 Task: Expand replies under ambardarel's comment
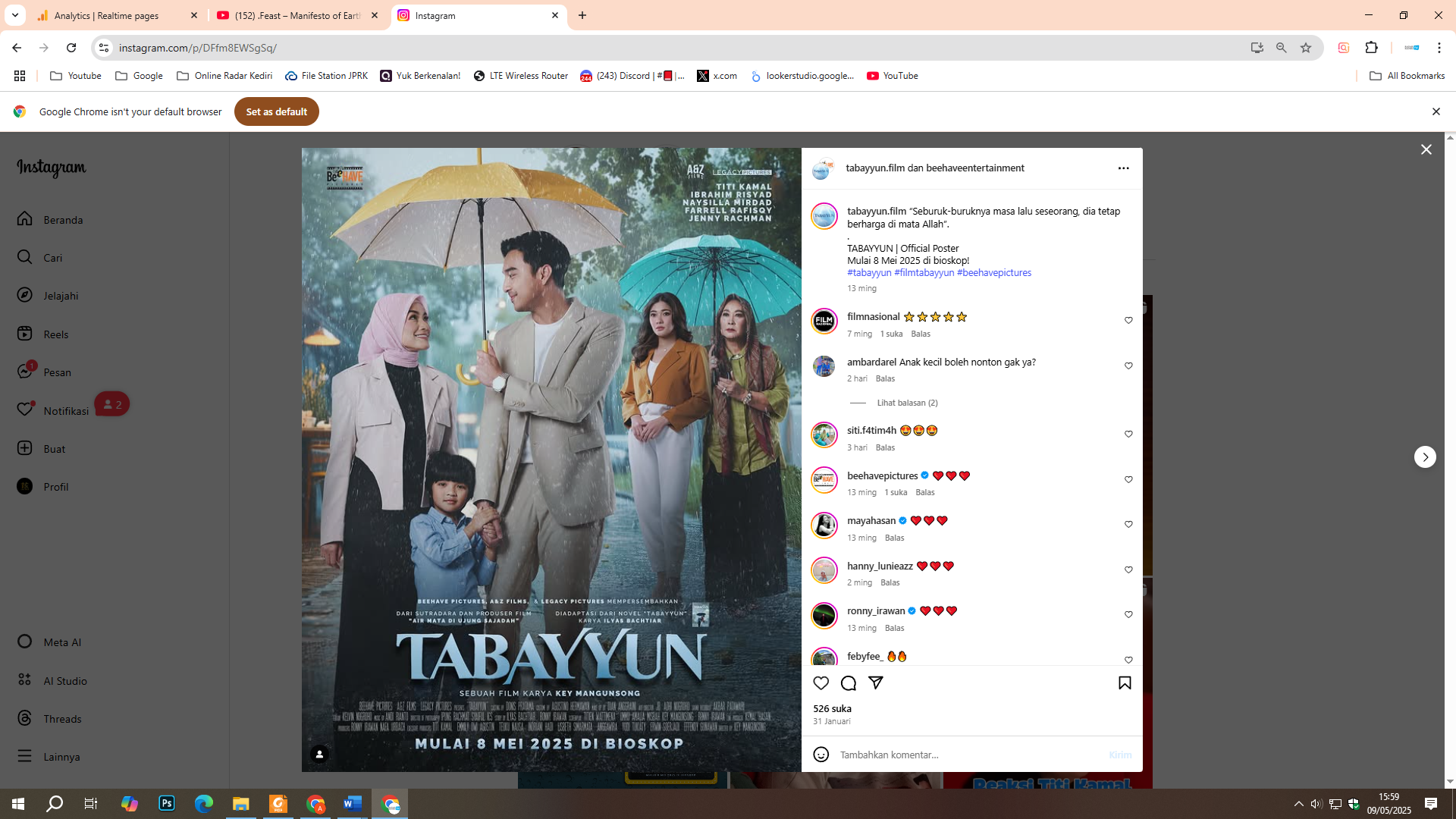[907, 403]
